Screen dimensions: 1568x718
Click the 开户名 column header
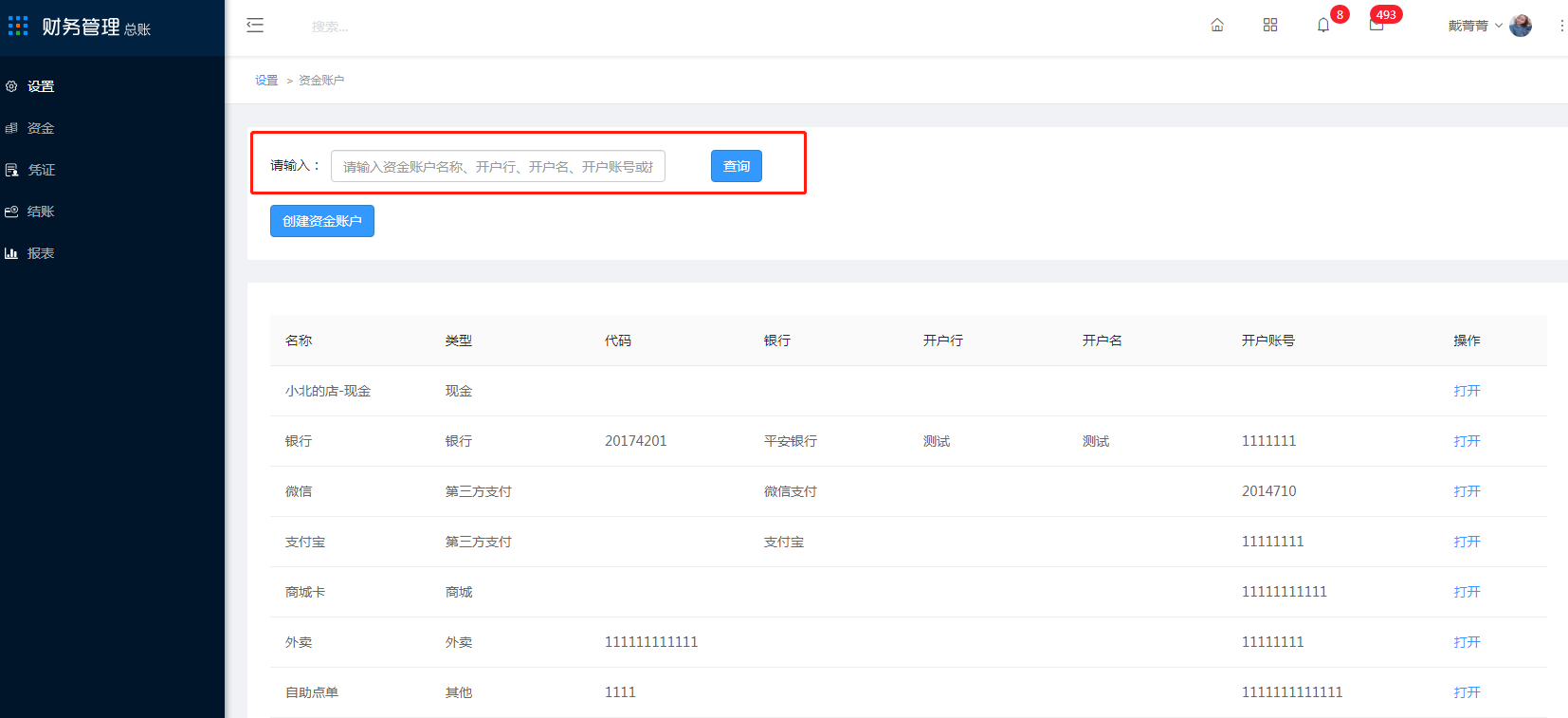tap(1103, 341)
